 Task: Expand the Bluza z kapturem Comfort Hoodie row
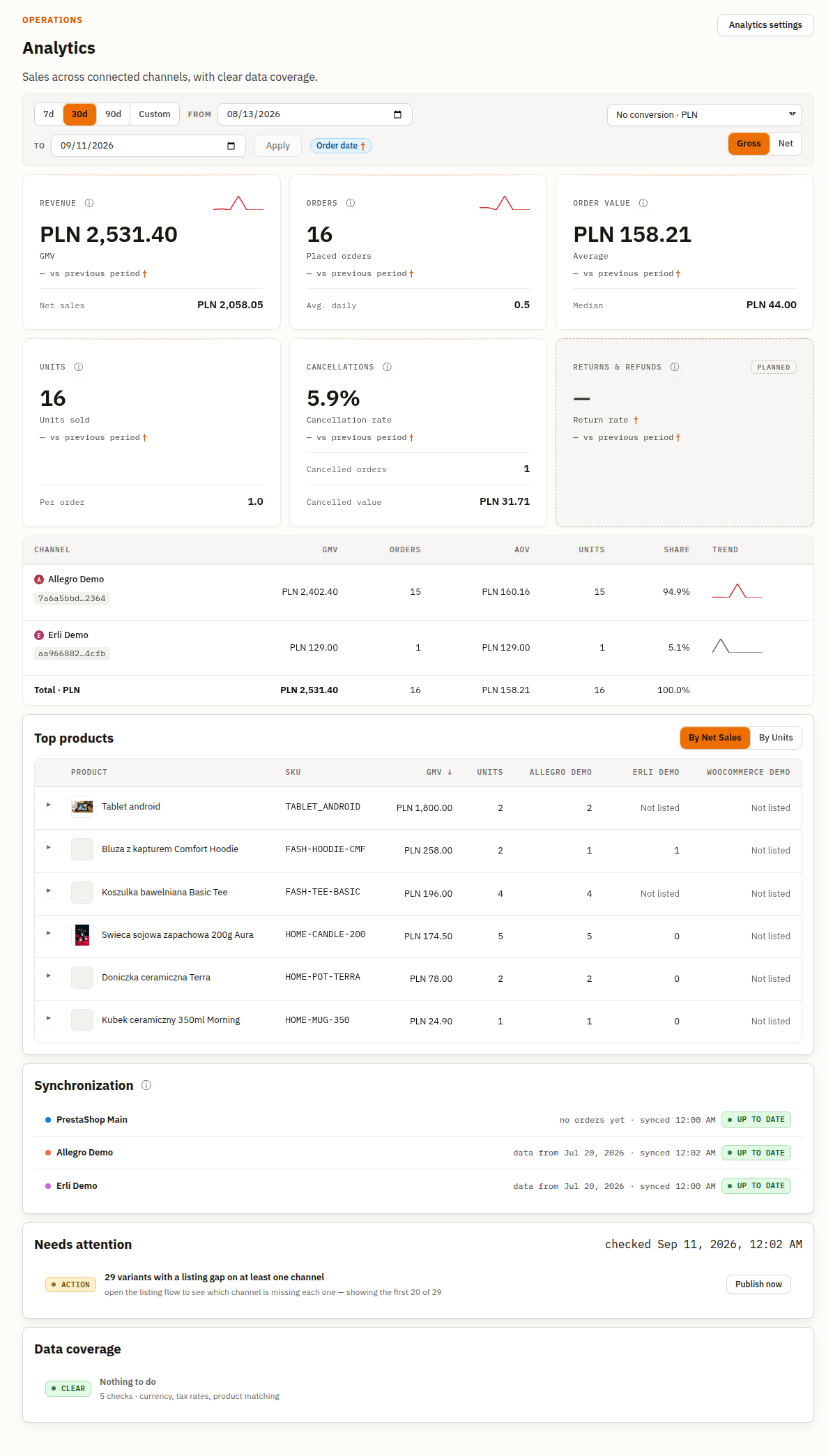pyautogui.click(x=48, y=847)
